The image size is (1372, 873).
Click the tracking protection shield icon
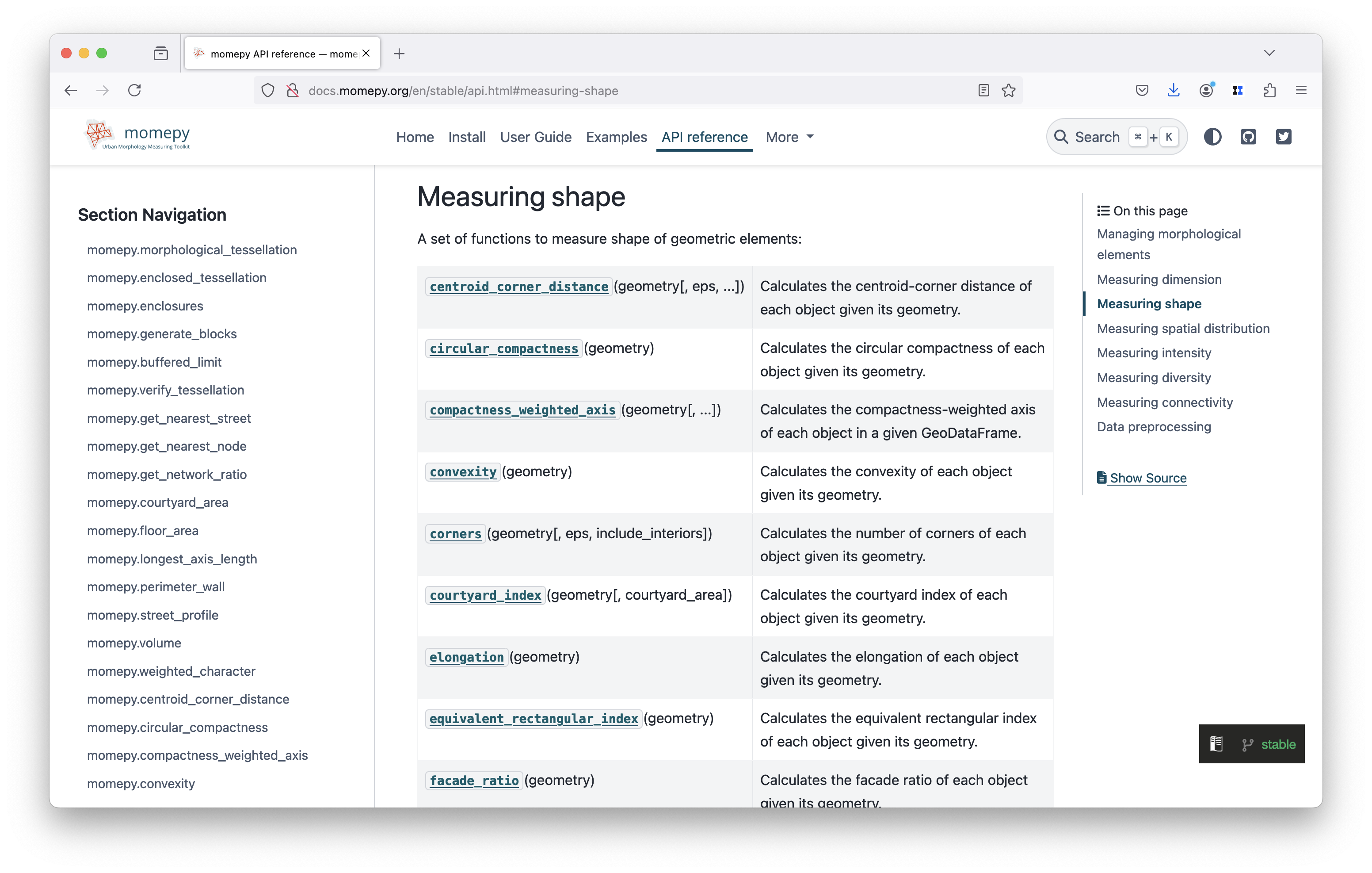[268, 91]
